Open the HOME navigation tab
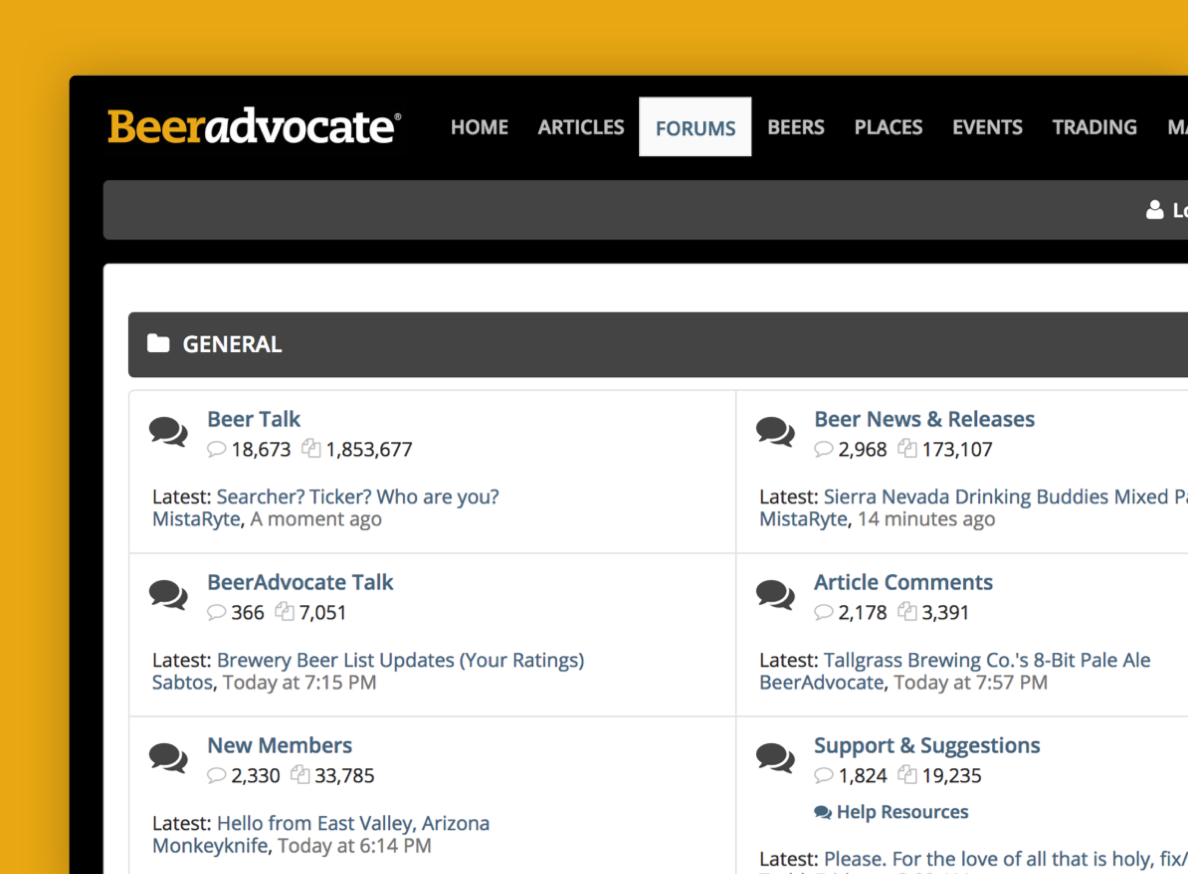The width and height of the screenshot is (1188, 876). click(479, 128)
